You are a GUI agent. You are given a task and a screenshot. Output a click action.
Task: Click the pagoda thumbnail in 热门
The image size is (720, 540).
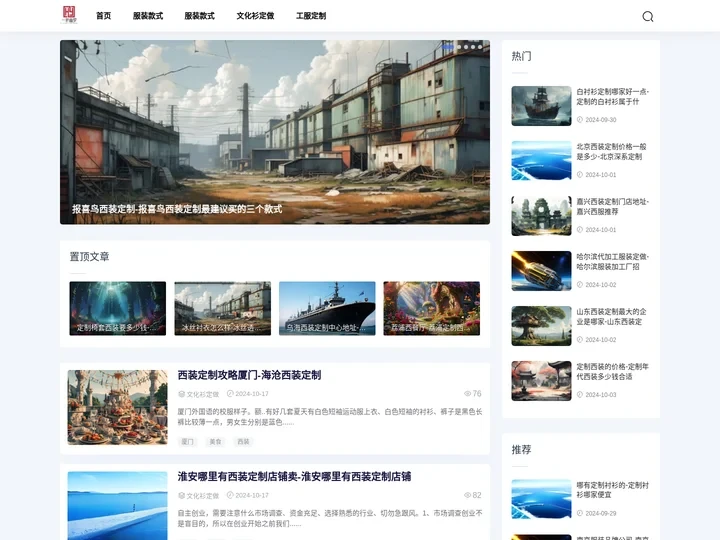tap(541, 381)
